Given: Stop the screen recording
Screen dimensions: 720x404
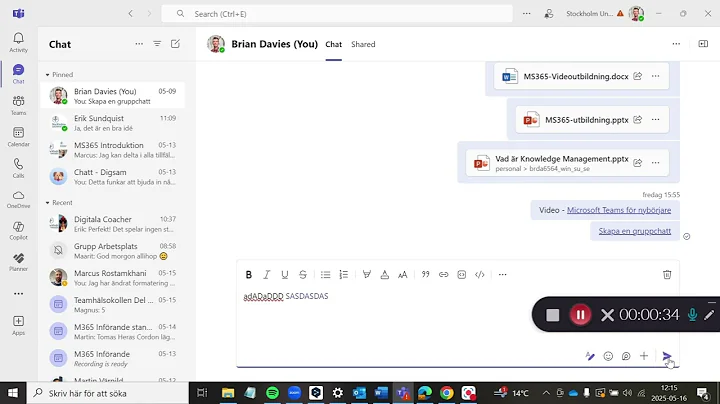Looking at the screenshot, I should click(552, 315).
